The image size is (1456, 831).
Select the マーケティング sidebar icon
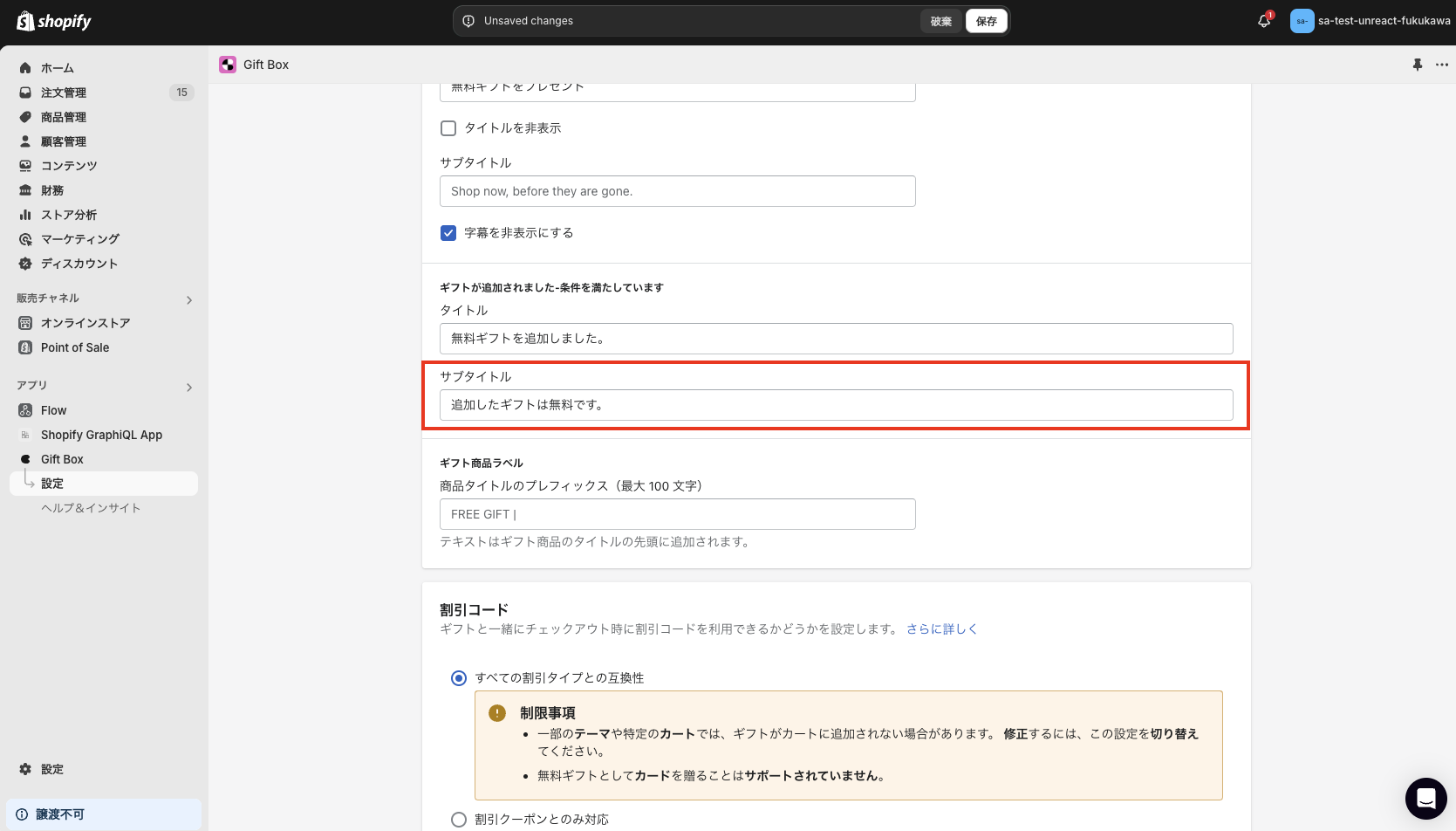[x=25, y=238]
